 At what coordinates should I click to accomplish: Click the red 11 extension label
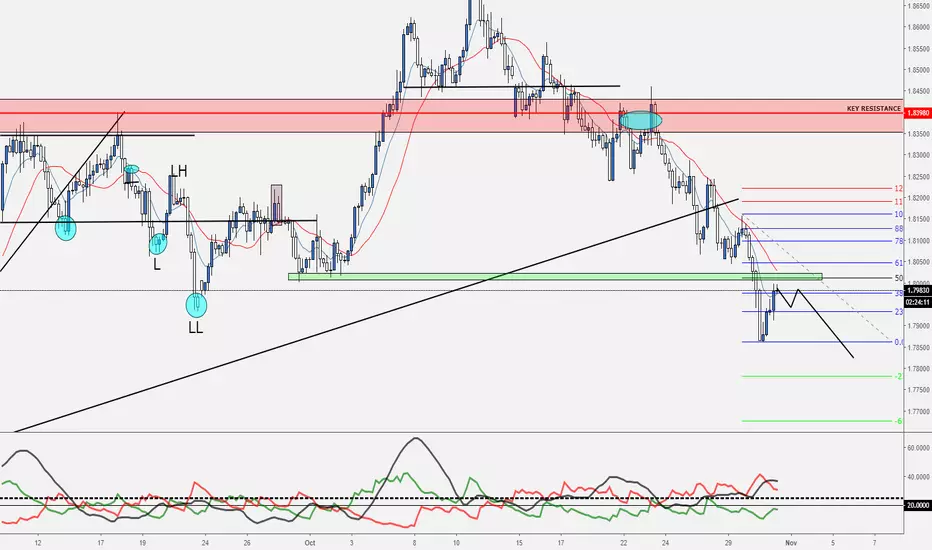899,202
